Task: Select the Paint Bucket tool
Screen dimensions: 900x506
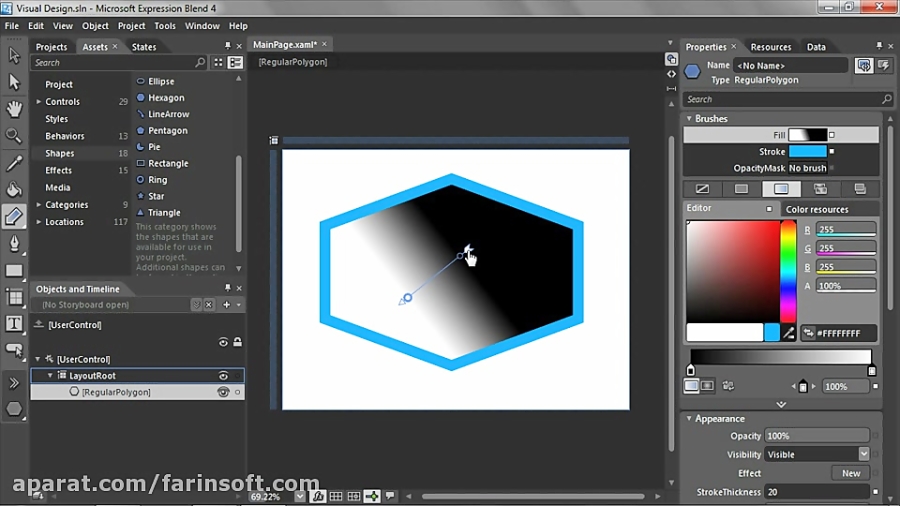Action: [x=14, y=189]
